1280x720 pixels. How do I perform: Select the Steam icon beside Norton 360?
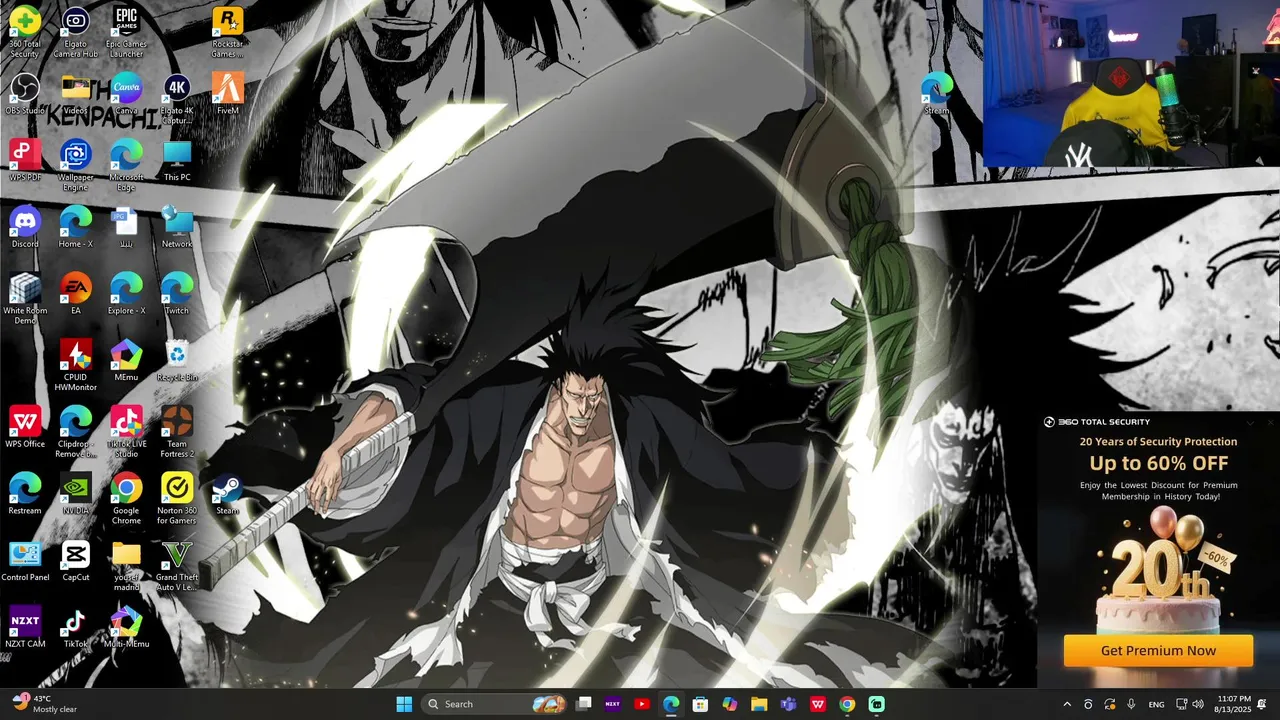coord(228,495)
